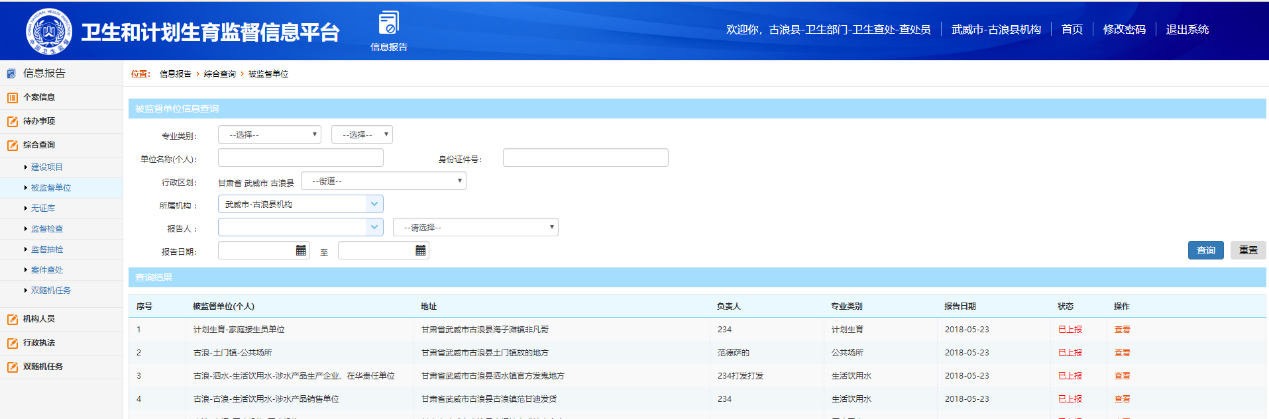Open the start date calendar picker icon
This screenshot has height=419, width=1269.
301,250
